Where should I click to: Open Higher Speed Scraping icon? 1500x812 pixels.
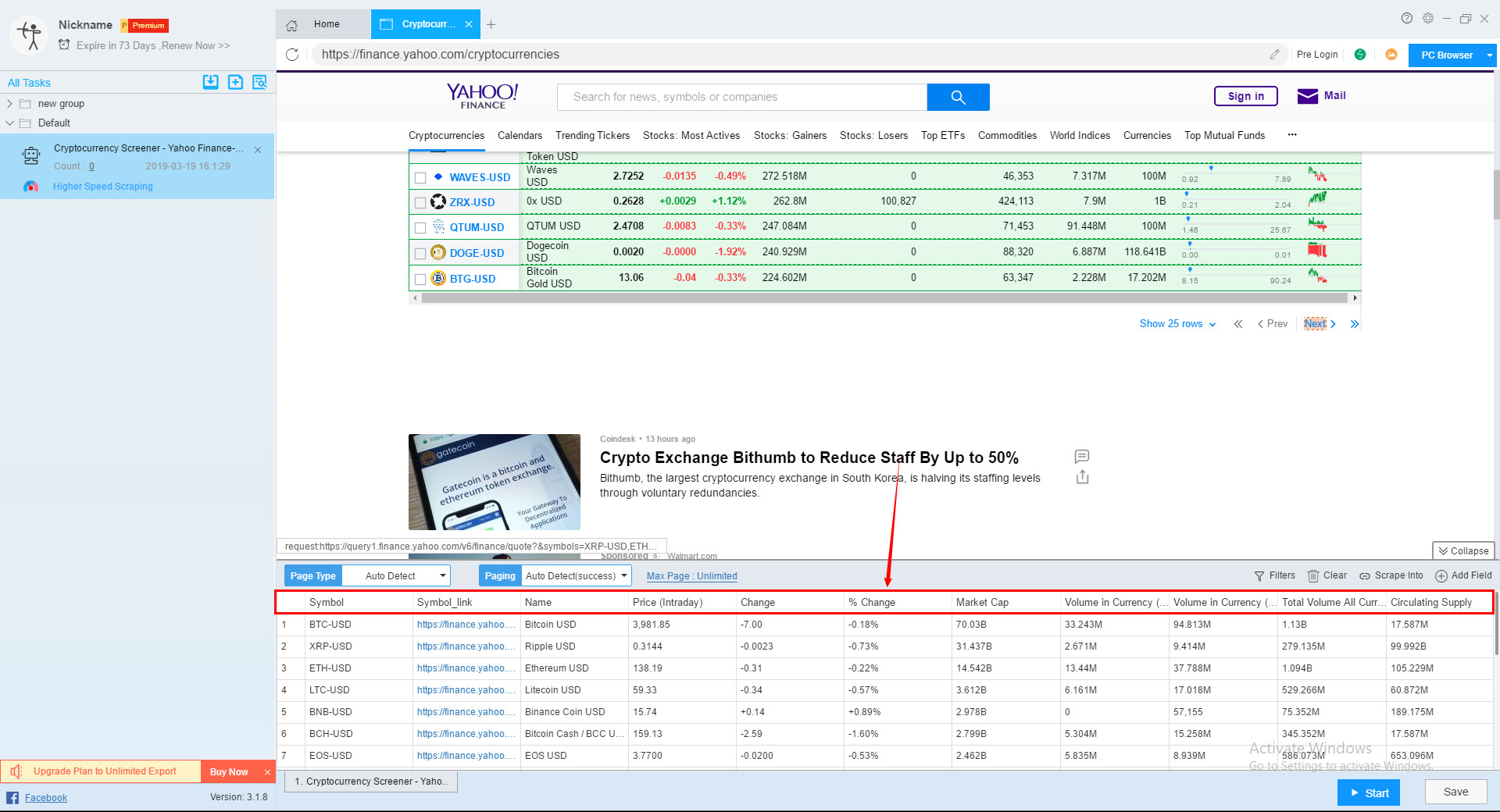tap(30, 187)
